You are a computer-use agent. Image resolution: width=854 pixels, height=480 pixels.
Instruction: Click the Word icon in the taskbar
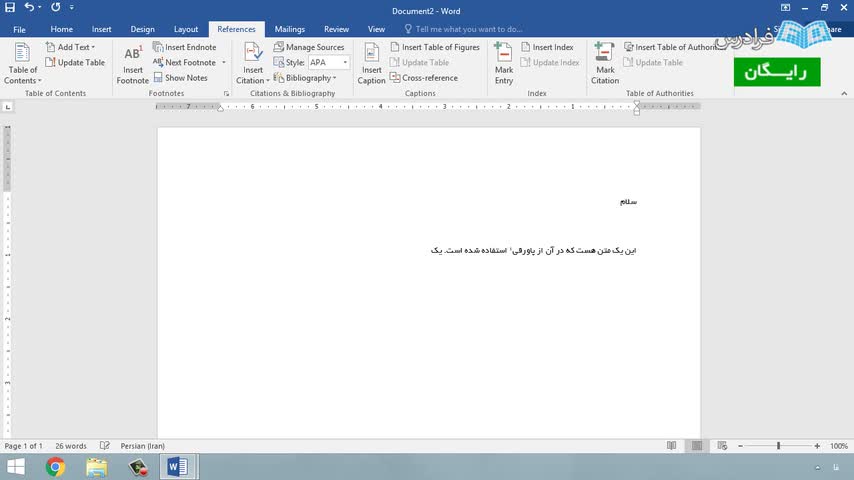point(179,467)
